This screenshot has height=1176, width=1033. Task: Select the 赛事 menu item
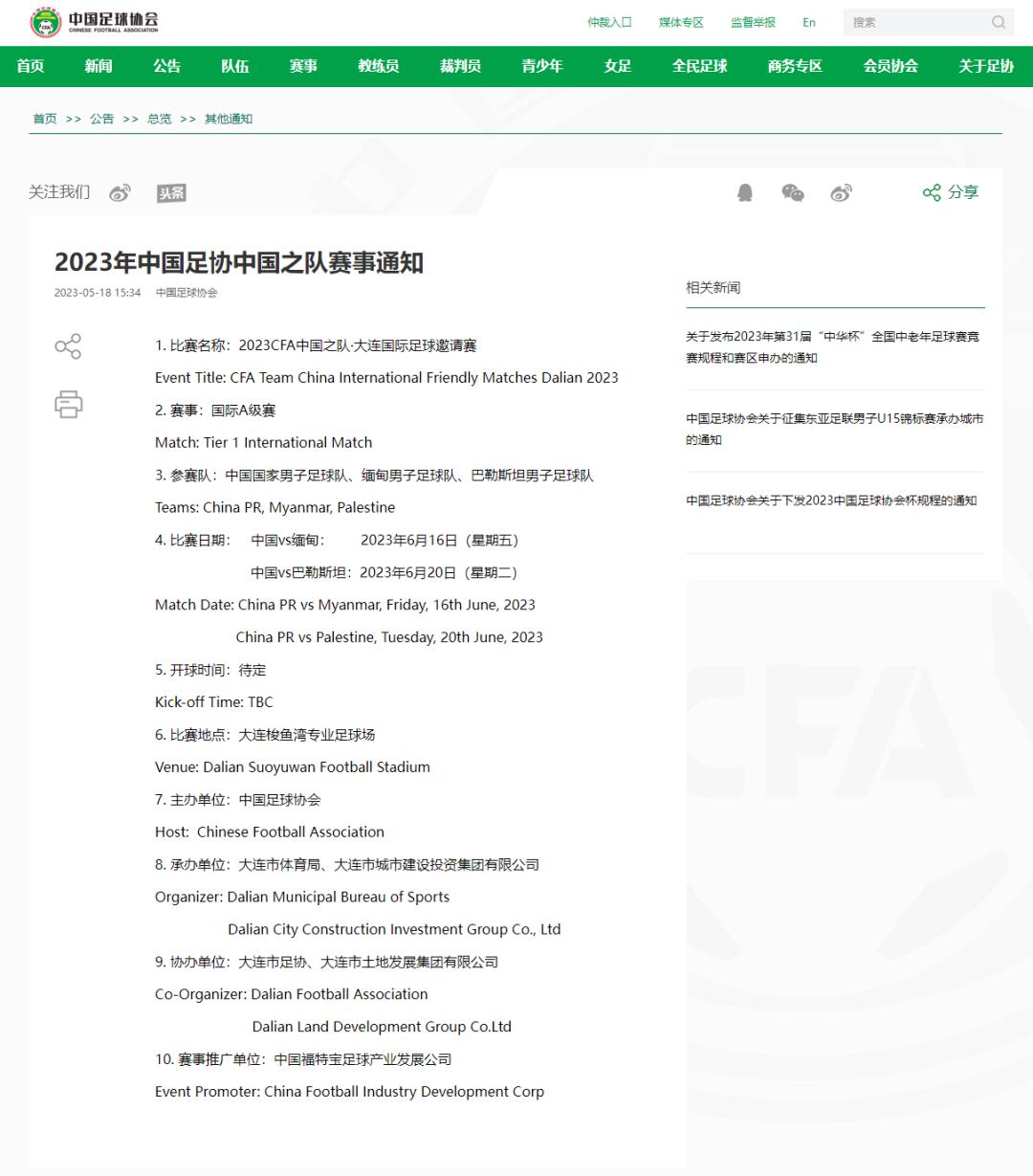click(x=303, y=67)
